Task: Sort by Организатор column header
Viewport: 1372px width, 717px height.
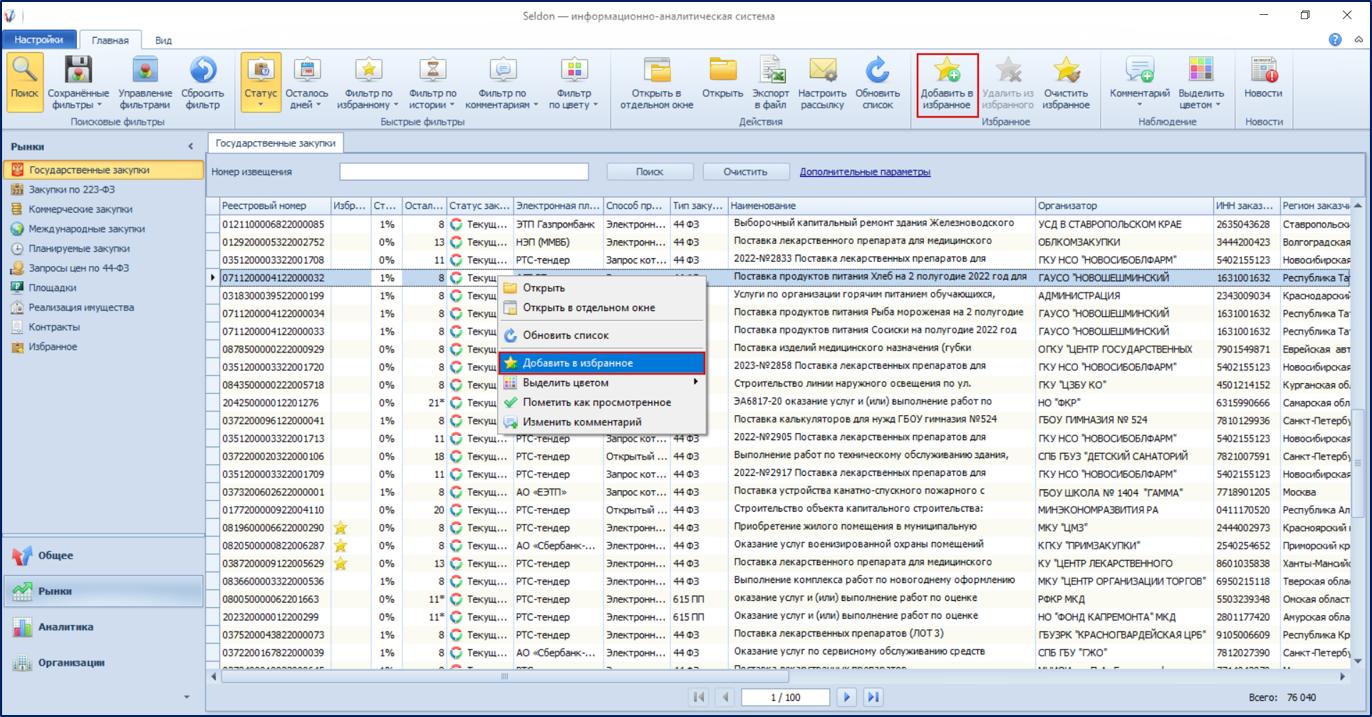Action: click(1123, 205)
